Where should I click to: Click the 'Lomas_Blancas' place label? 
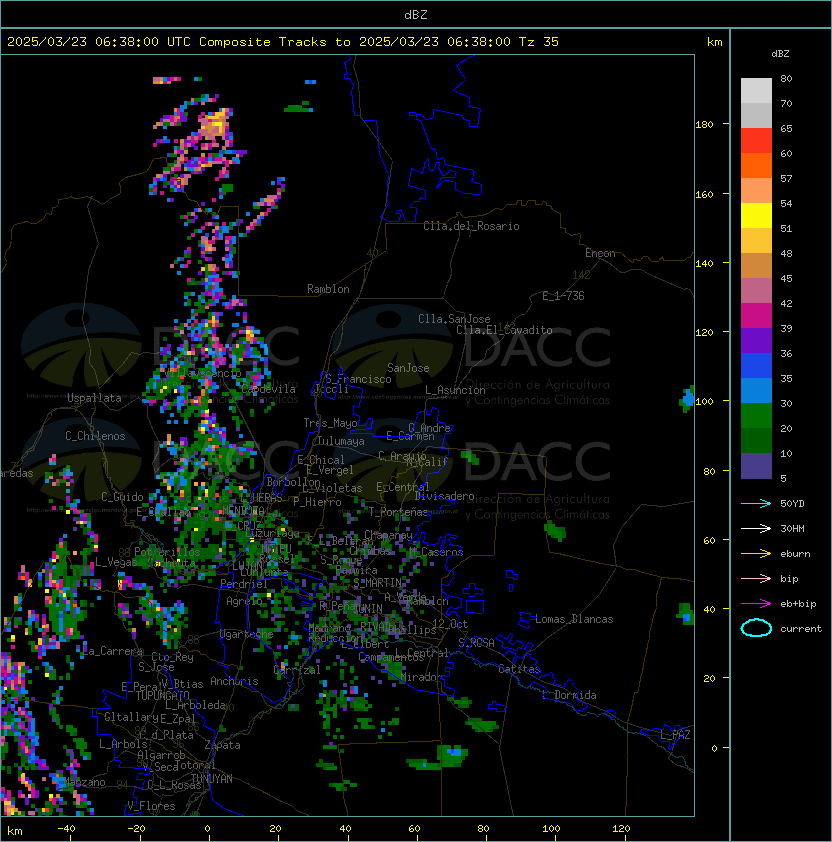[574, 619]
